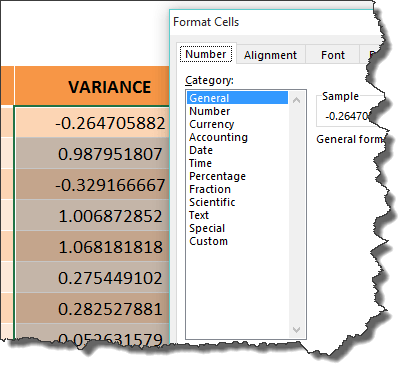This screenshot has height=376, width=413.
Task: Choose the Currency category
Action: [x=211, y=124]
